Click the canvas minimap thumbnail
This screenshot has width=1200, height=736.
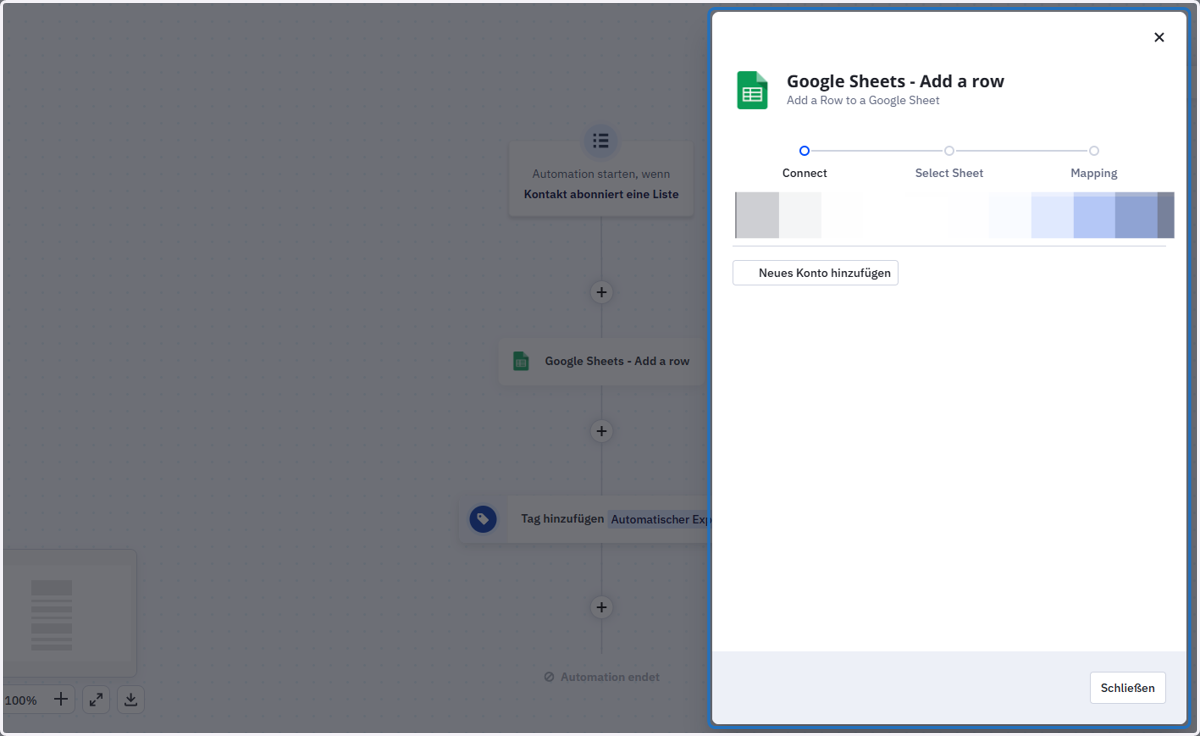pos(69,613)
